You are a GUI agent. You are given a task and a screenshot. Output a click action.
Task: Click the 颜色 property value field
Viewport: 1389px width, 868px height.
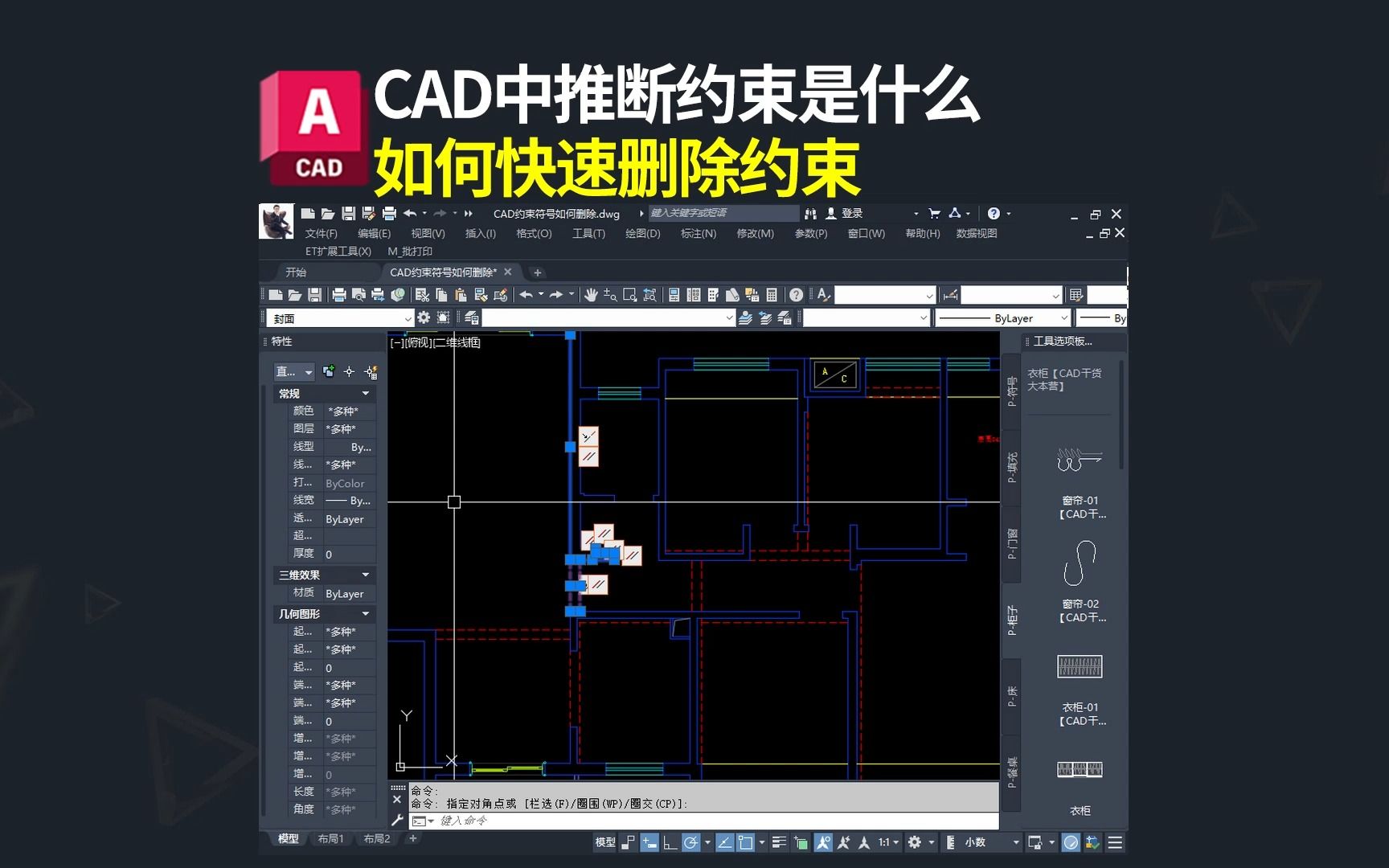point(350,411)
